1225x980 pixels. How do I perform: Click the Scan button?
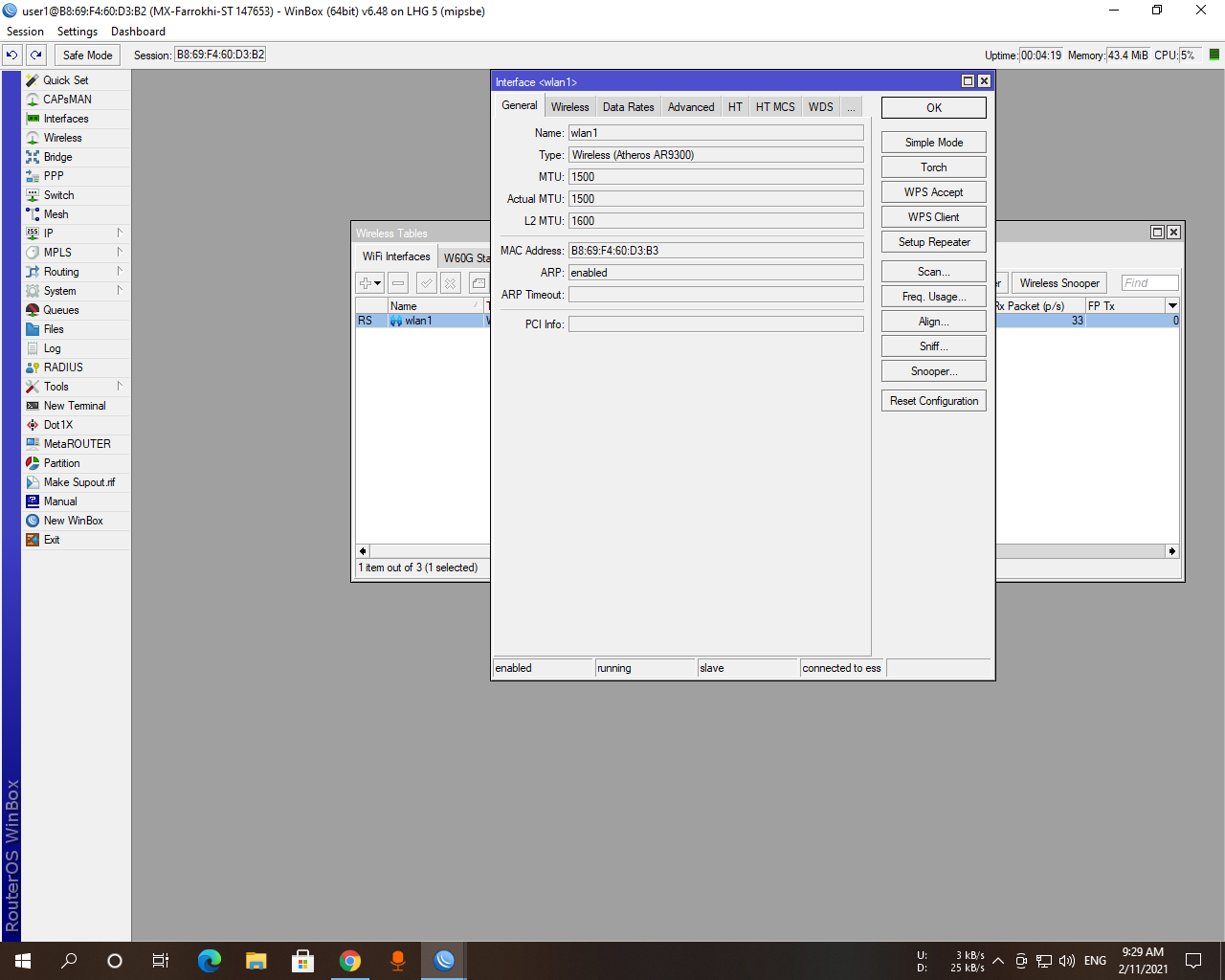[x=932, y=271]
